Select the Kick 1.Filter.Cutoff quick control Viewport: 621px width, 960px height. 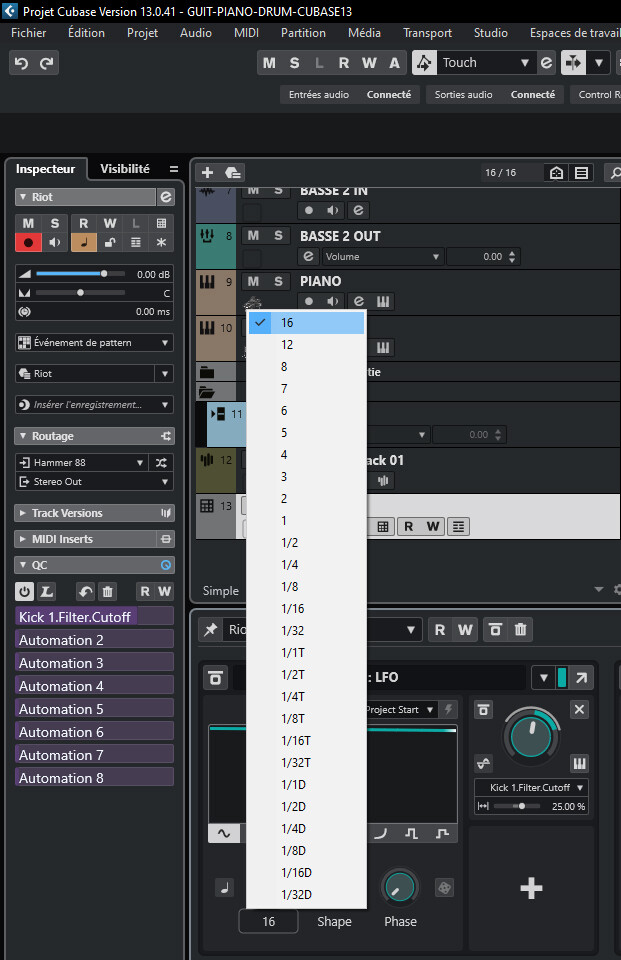(x=94, y=617)
